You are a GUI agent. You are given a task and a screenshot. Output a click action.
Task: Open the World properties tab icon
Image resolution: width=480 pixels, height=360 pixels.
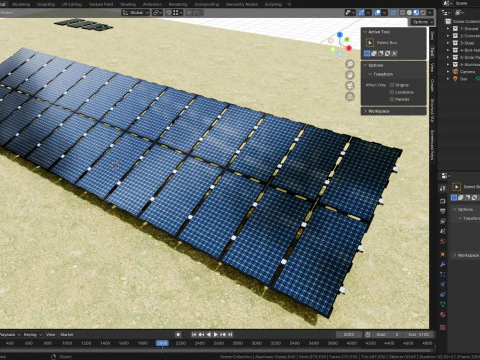[443, 241]
